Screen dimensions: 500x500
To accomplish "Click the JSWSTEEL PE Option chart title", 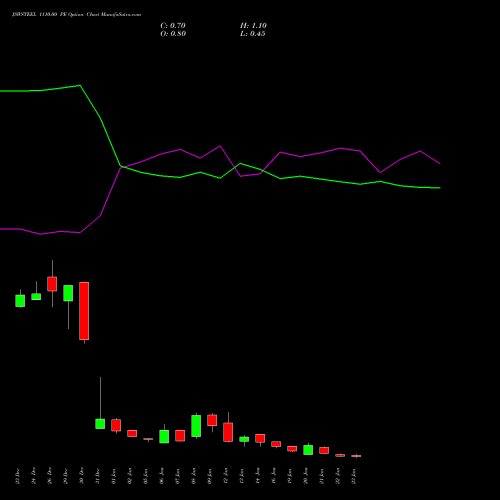I will click(x=76, y=15).
